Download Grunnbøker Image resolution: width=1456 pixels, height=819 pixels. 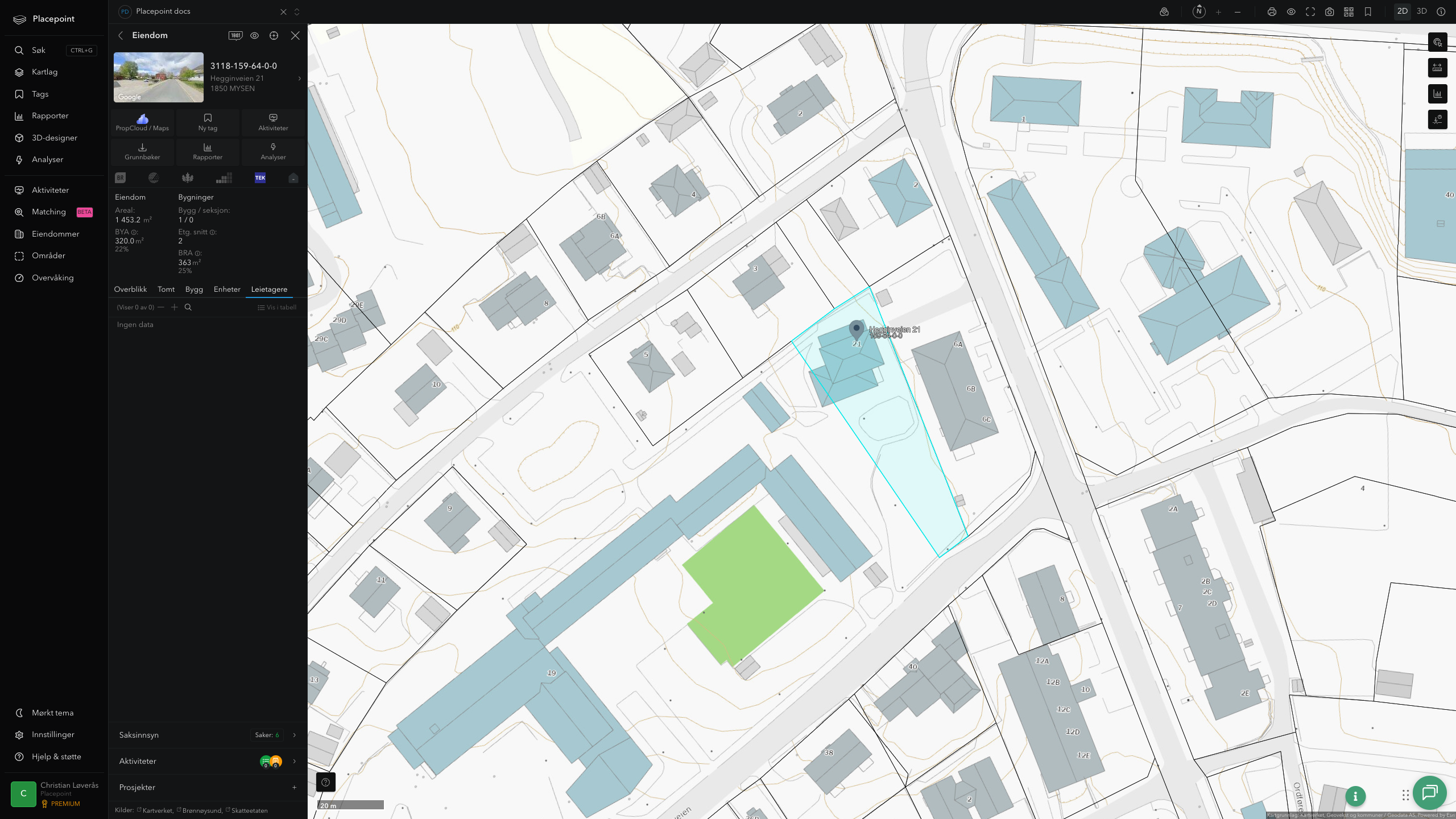(142, 151)
